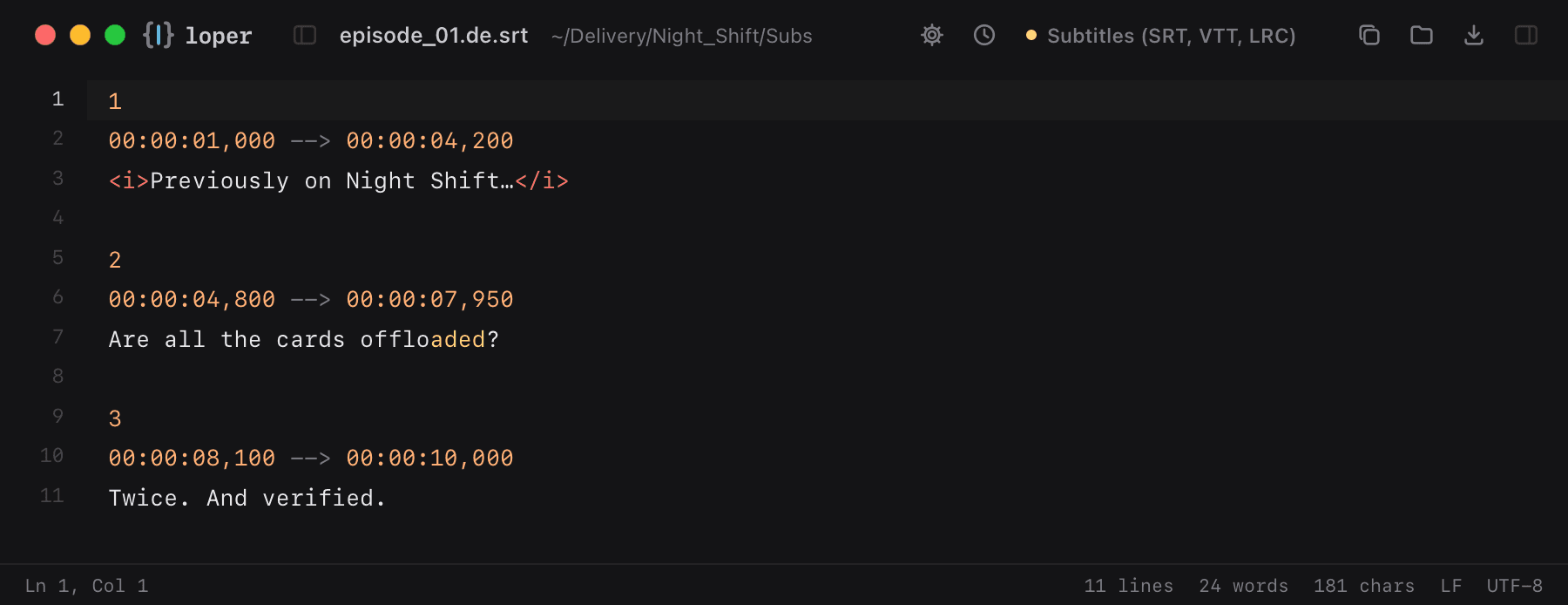1568x605 pixels.
Task: Click end timestamp 00:00:10,000
Action: click(429, 458)
